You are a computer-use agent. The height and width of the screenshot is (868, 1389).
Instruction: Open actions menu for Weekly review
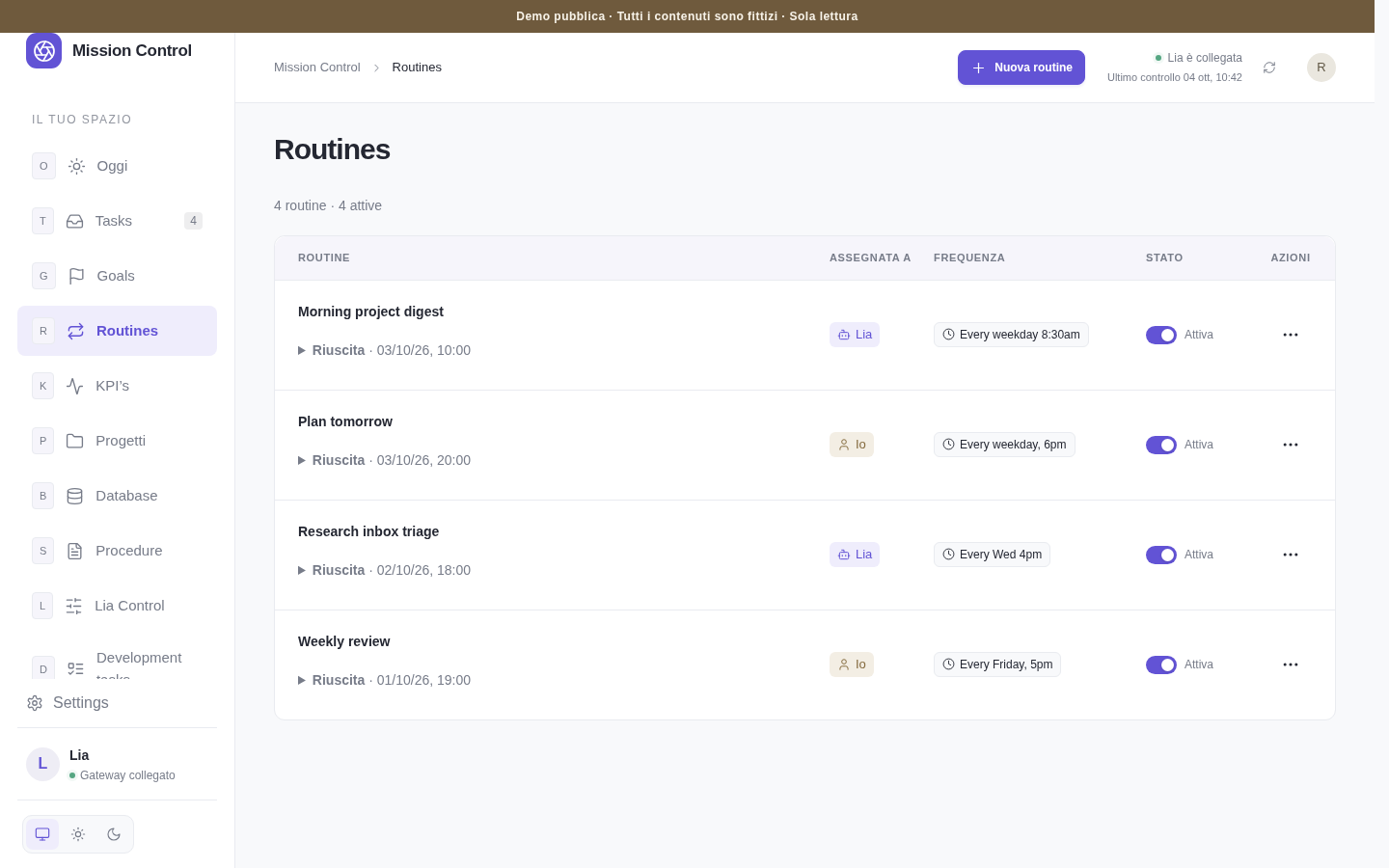[1291, 665]
